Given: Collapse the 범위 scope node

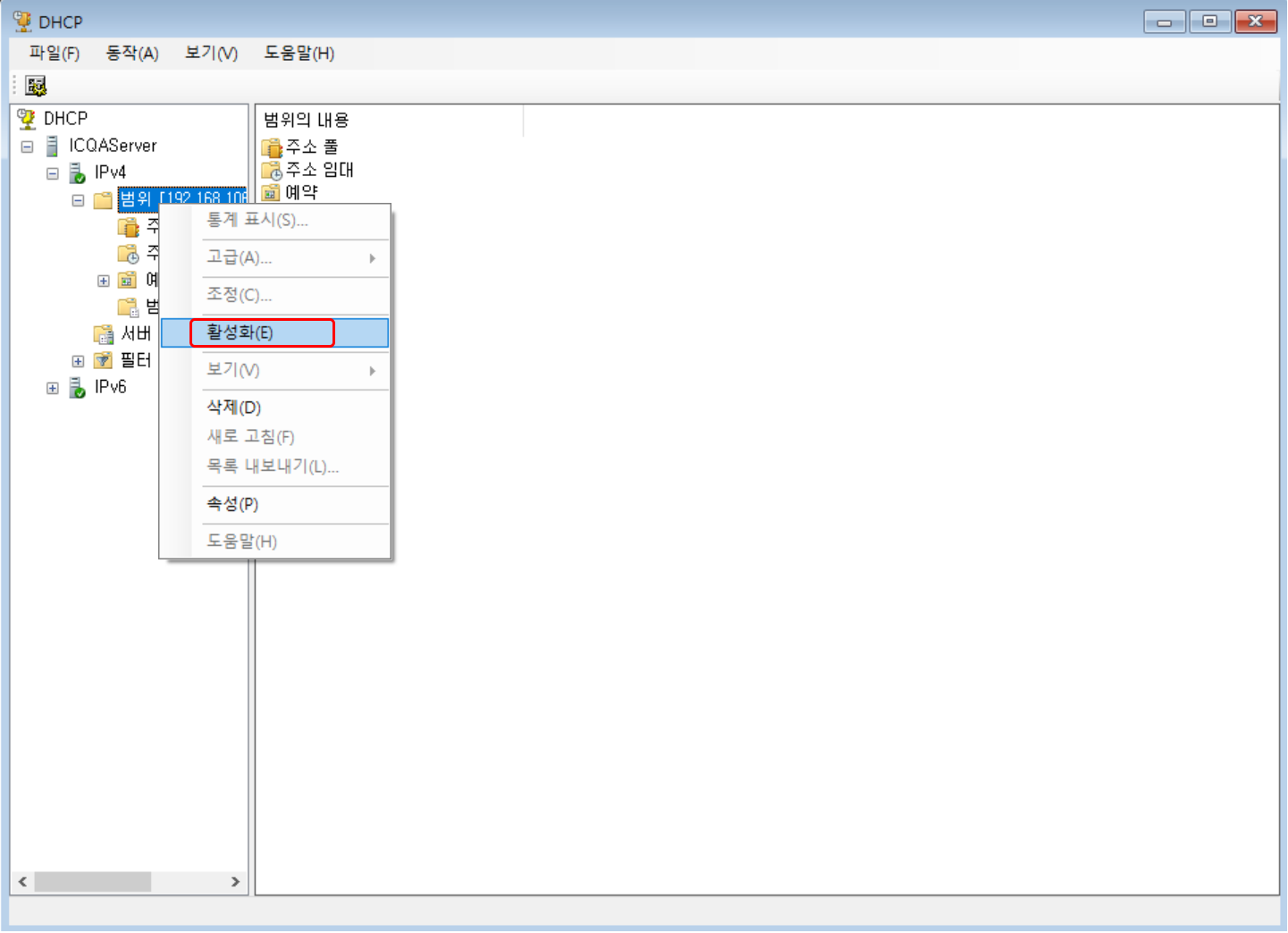Looking at the screenshot, I should click(79, 200).
